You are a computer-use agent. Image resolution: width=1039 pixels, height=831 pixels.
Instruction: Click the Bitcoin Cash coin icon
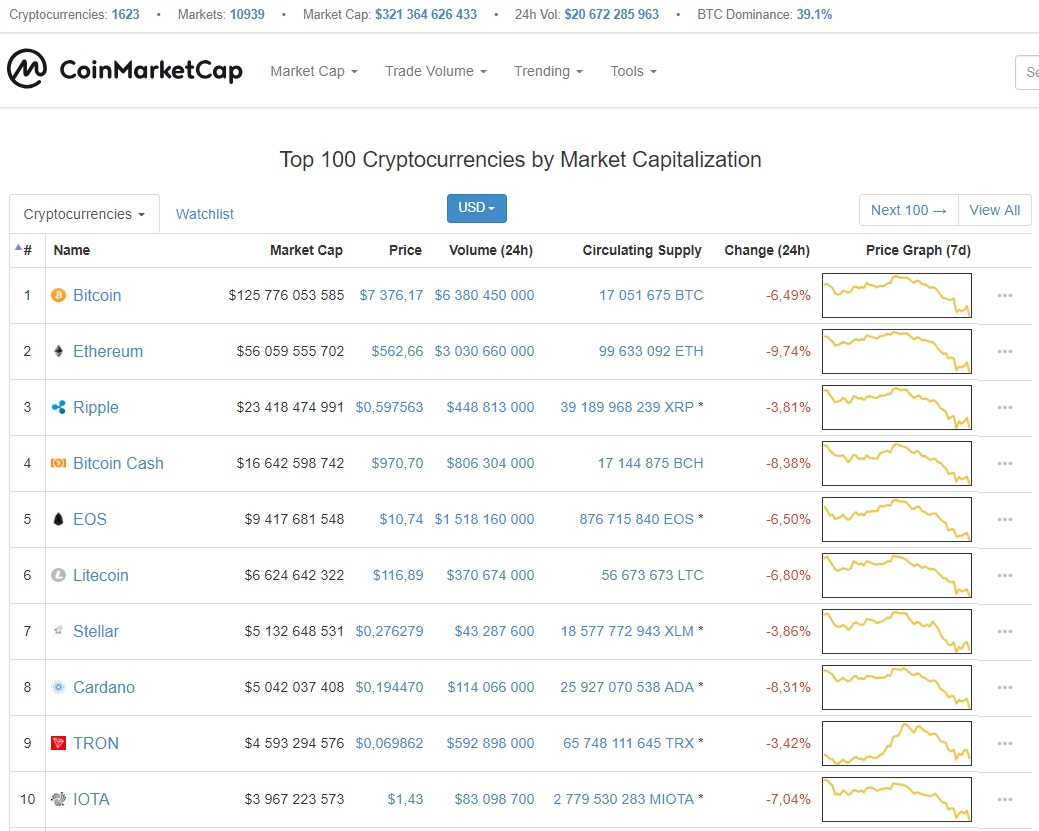pos(58,463)
